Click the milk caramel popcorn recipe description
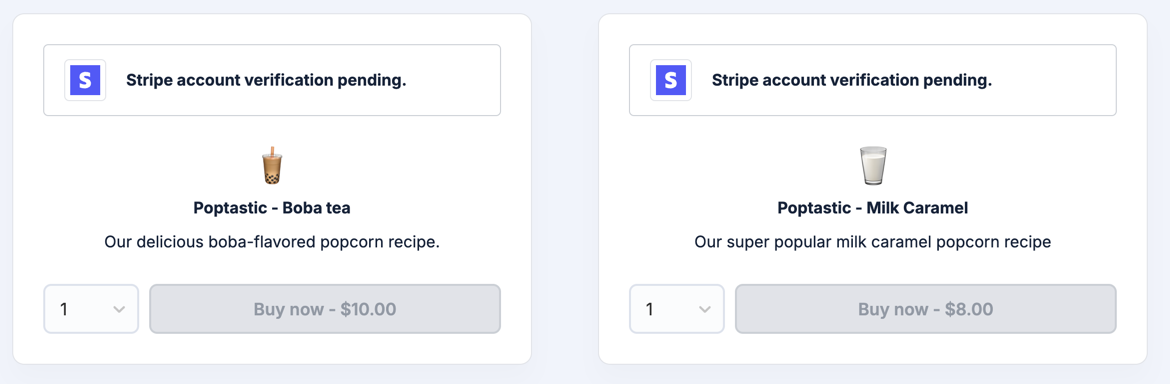Image resolution: width=1170 pixels, height=384 pixels. coord(872,242)
